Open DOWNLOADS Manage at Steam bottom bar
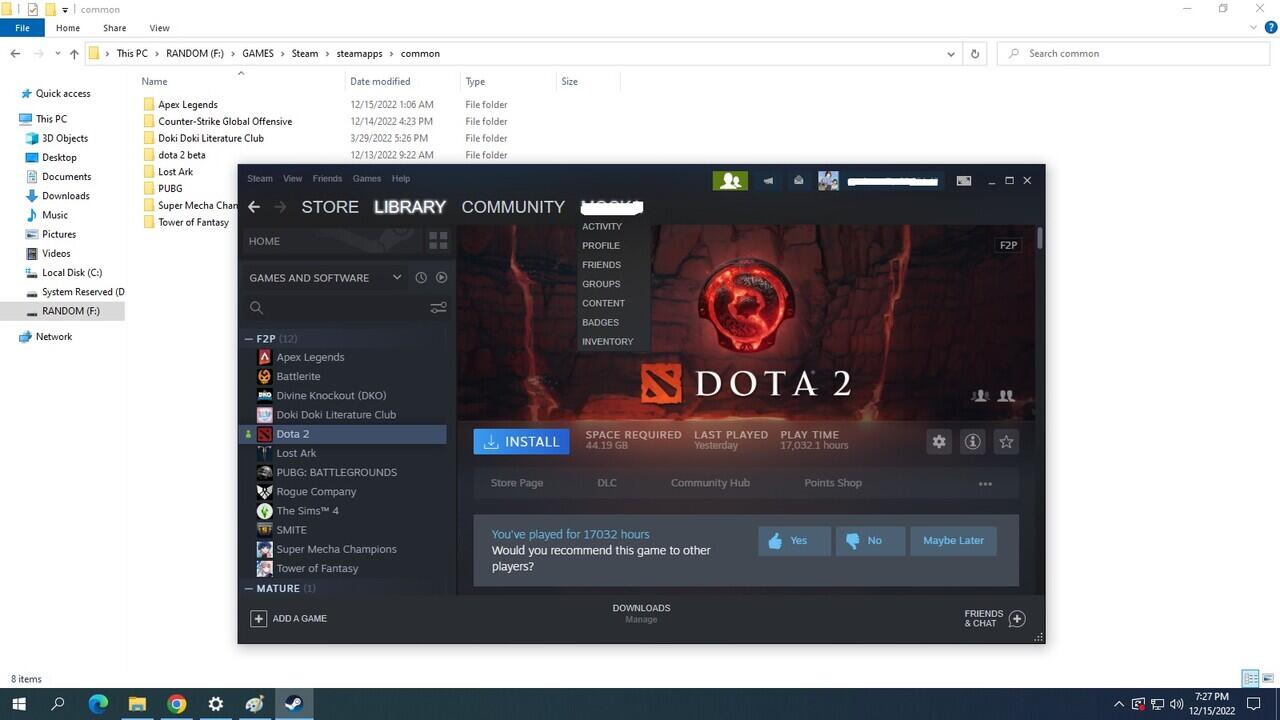Image resolution: width=1280 pixels, height=720 pixels. (x=641, y=614)
